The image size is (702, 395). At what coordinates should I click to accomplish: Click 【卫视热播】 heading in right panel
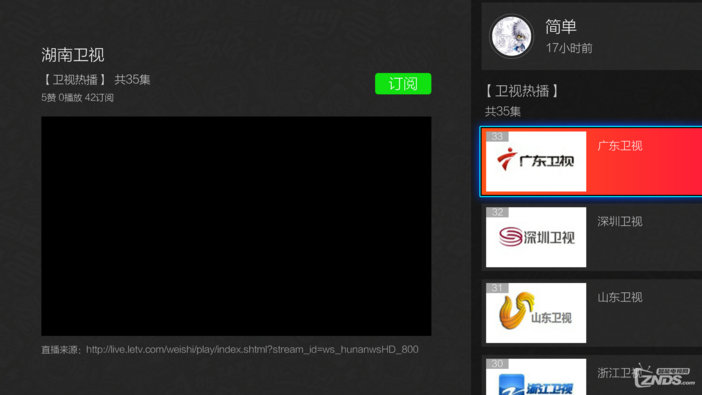coord(522,91)
